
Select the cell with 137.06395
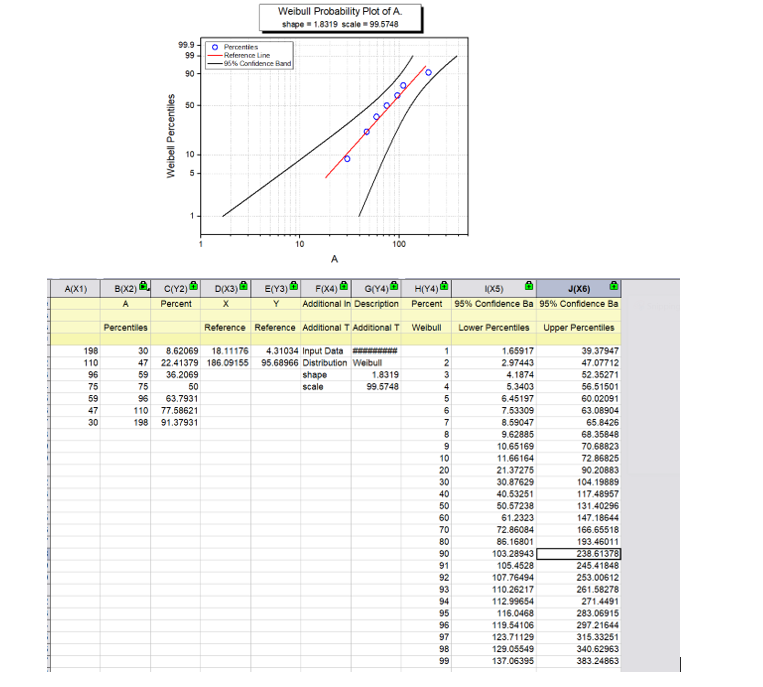(494, 661)
